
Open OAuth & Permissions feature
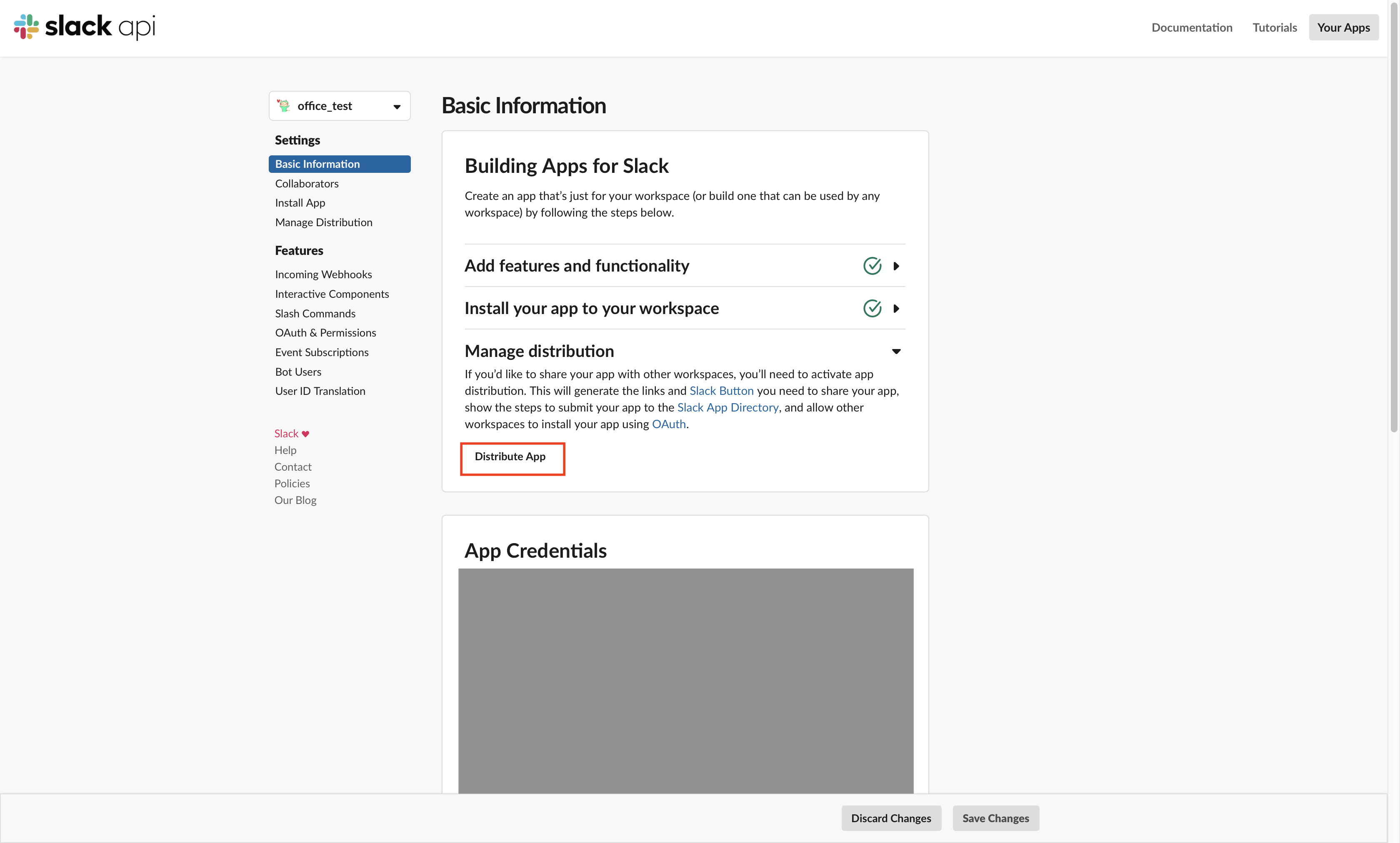(325, 333)
